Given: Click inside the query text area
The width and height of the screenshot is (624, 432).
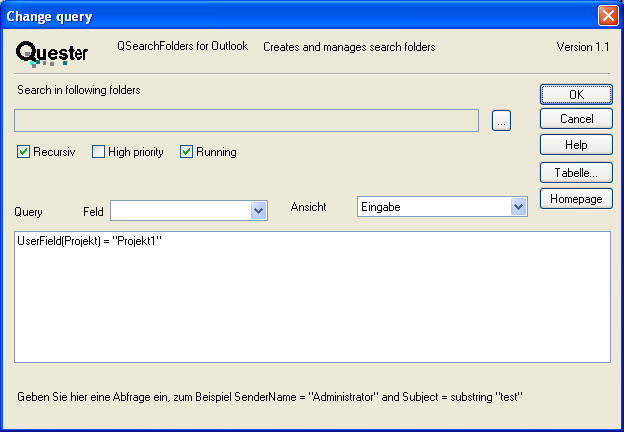Looking at the screenshot, I should (312, 300).
